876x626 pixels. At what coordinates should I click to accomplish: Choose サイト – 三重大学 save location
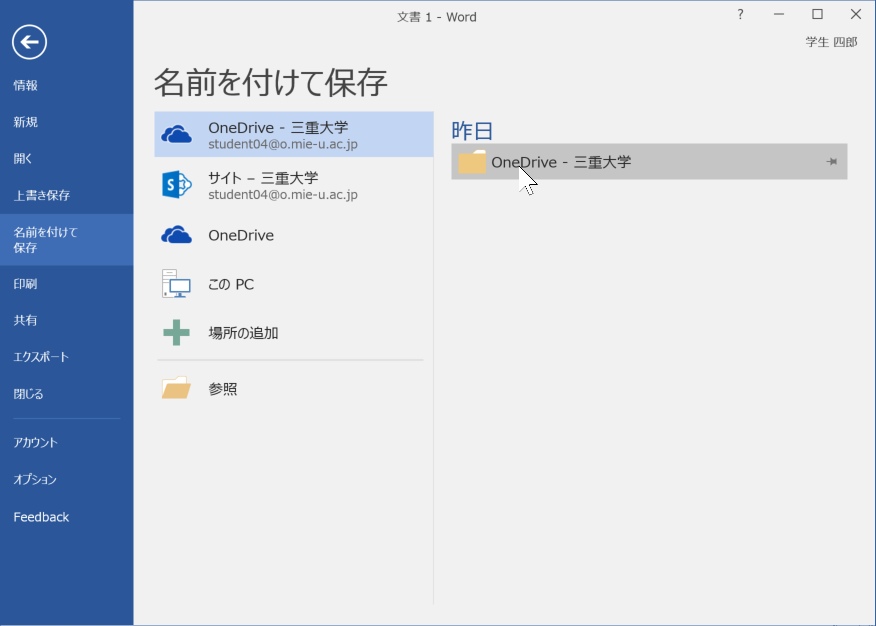tap(294, 185)
